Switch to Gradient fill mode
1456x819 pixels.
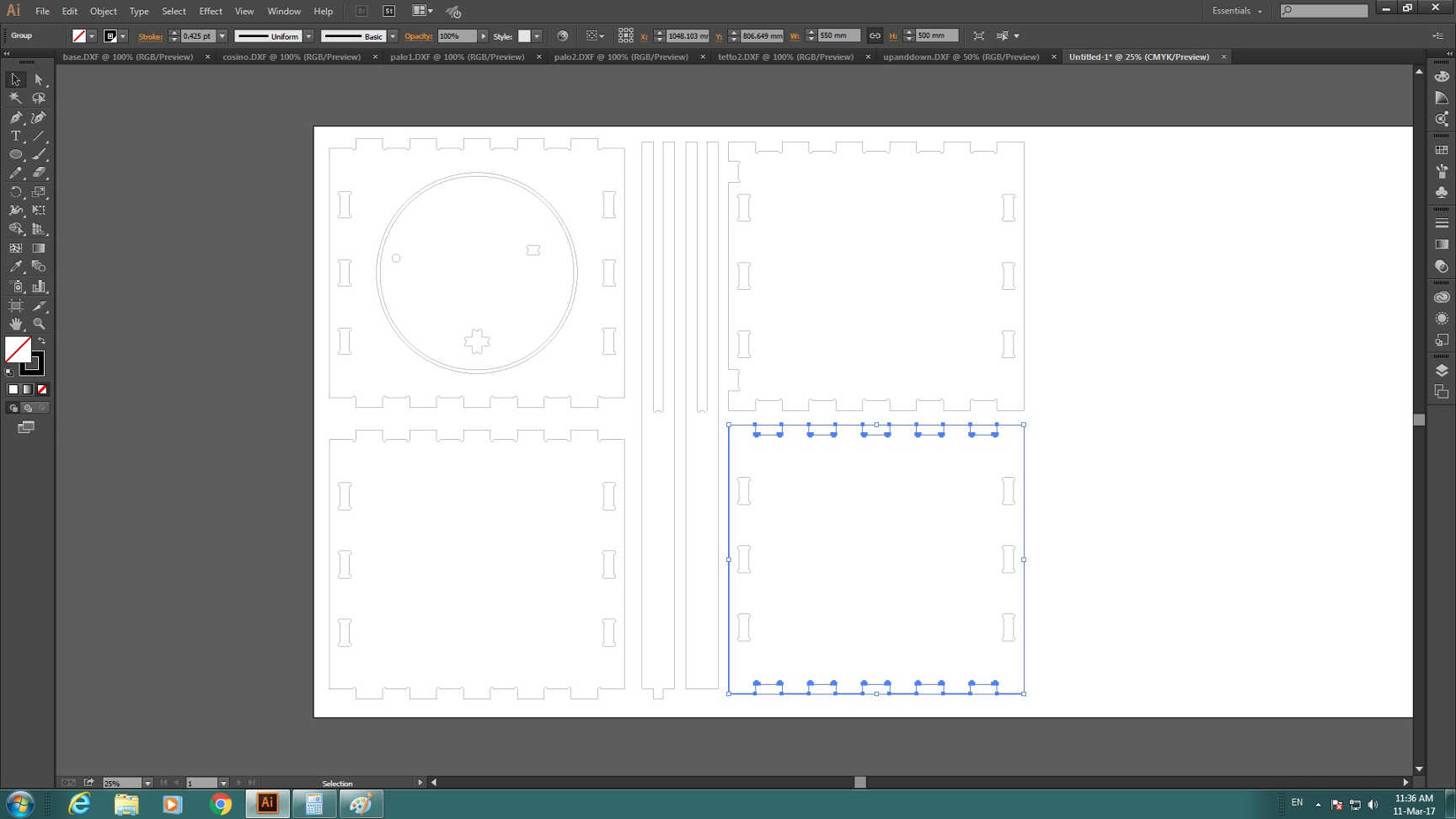pyautogui.click(x=28, y=389)
